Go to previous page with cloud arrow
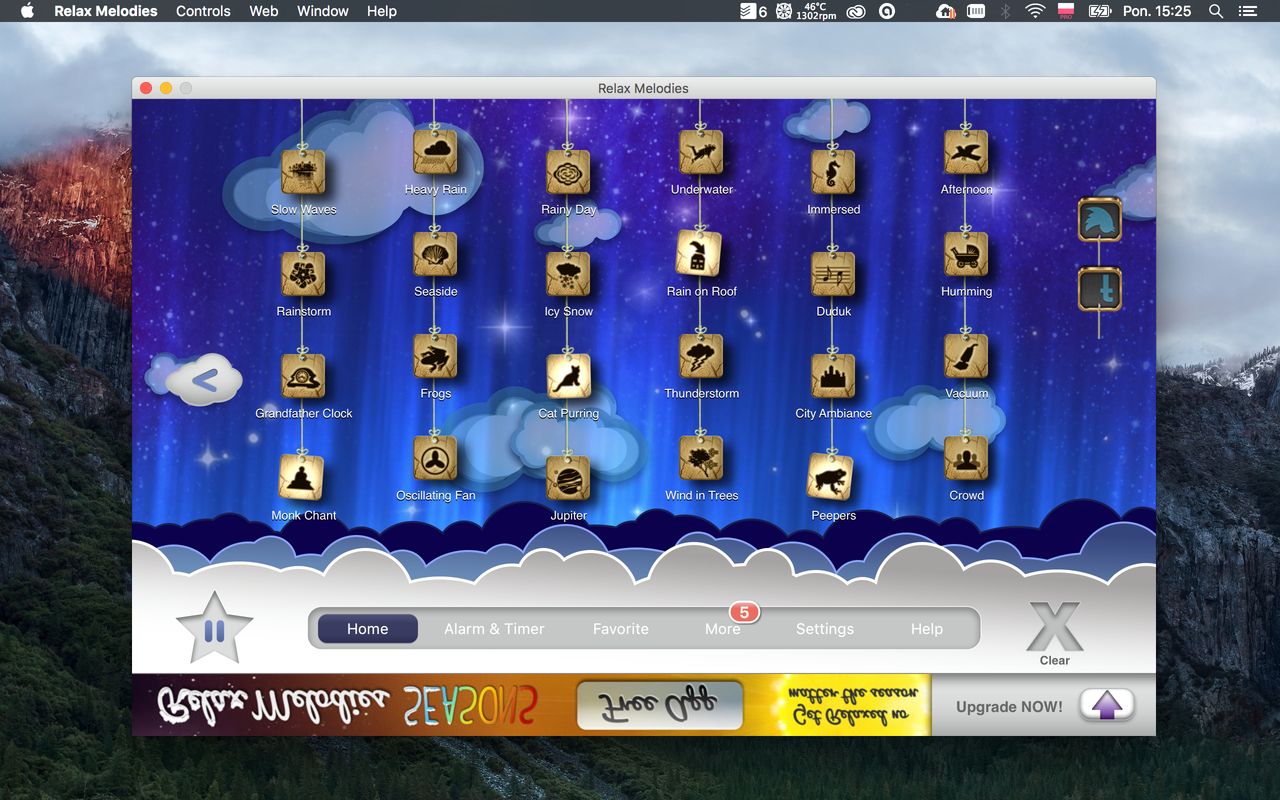This screenshot has width=1280, height=800. 204,380
